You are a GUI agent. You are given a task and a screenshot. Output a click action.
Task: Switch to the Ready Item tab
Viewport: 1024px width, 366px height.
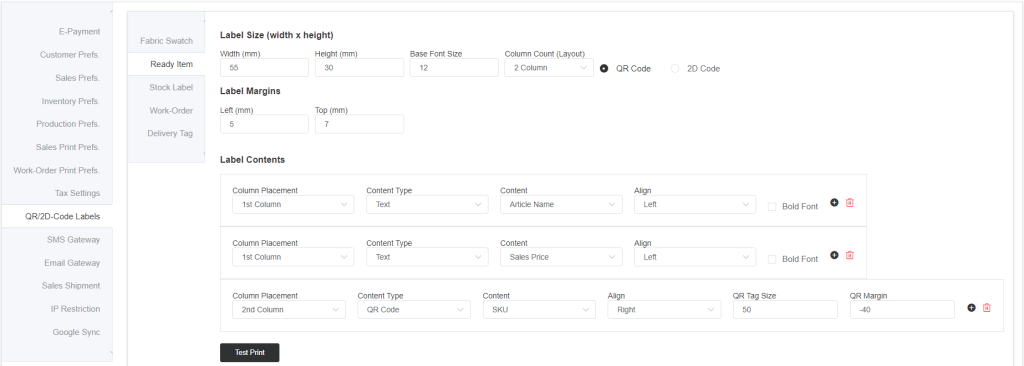(167, 64)
